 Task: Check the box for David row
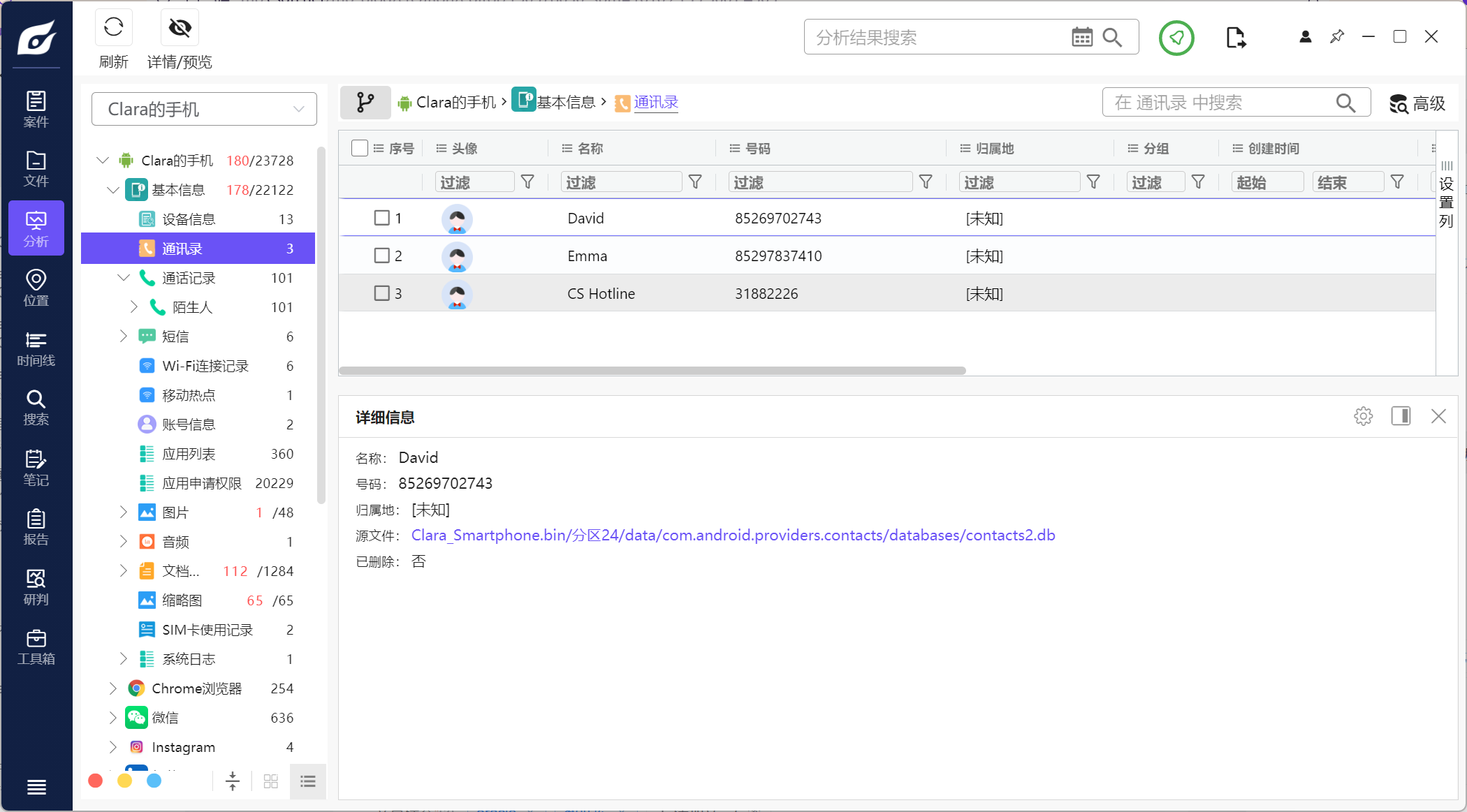coord(381,218)
